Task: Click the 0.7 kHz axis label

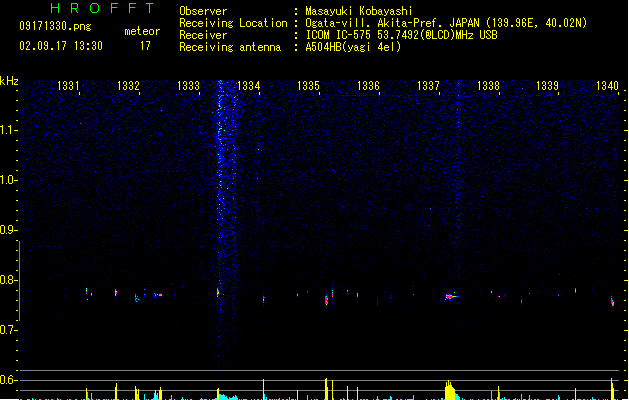Action: point(8,330)
